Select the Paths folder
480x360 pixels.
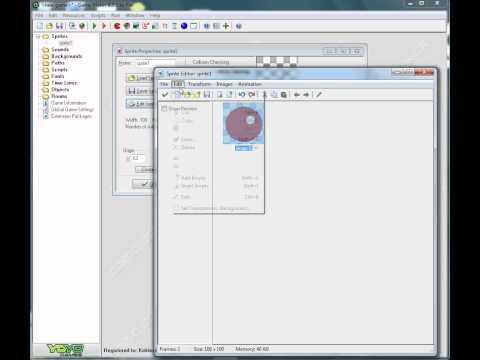point(58,63)
